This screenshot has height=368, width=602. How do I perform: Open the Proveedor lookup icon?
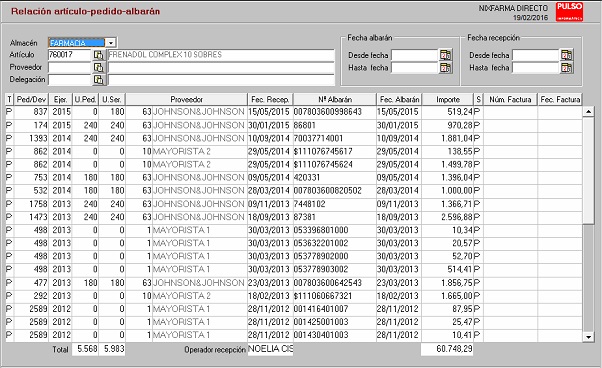coord(98,68)
